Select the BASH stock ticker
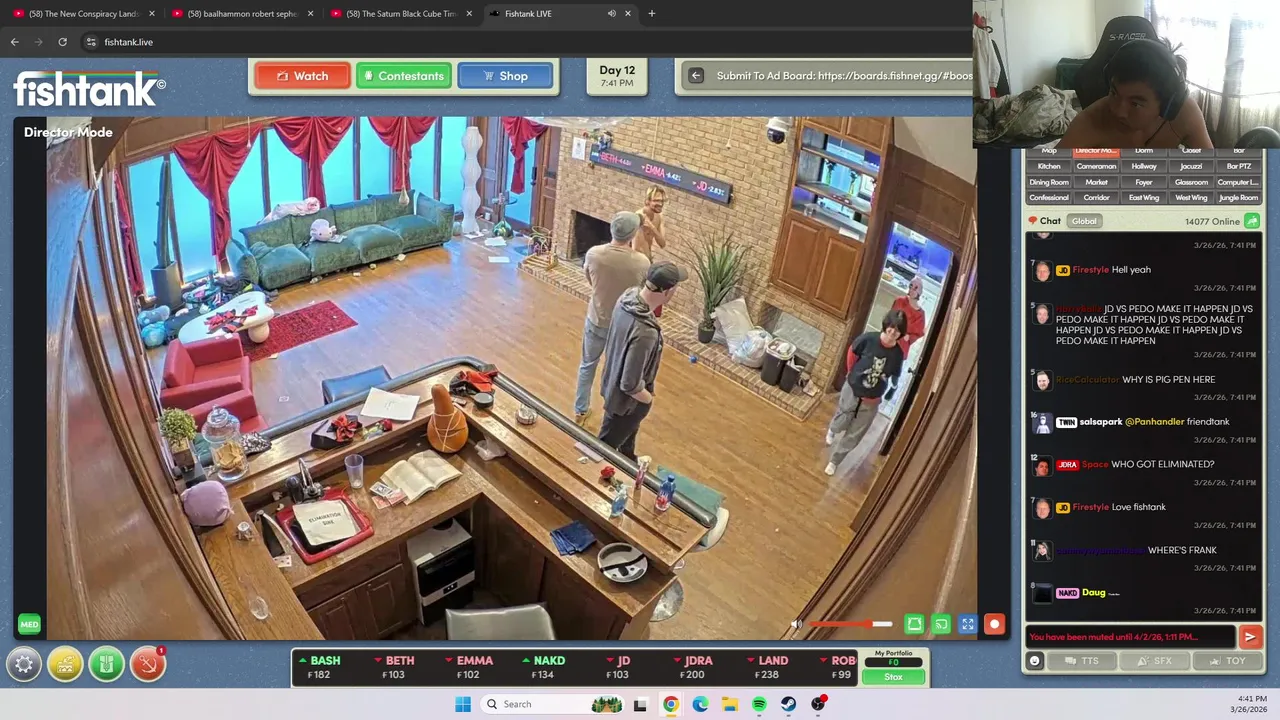The image size is (1280, 720). click(x=320, y=667)
